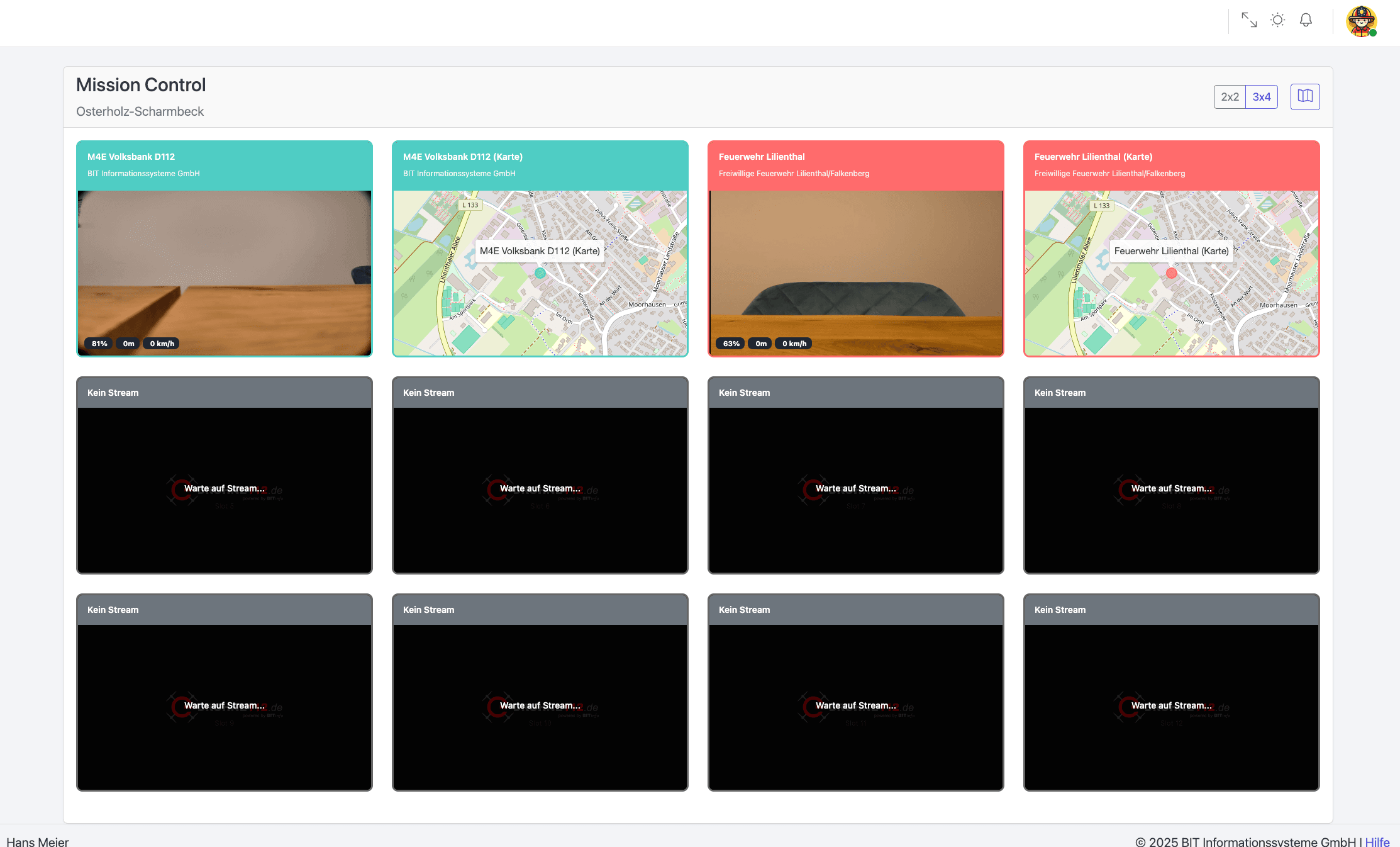Screen dimensions: 1400x847
Task: Click the map popup labeled Feuerwehr Lilienthal (Karte)
Action: tap(1171, 250)
